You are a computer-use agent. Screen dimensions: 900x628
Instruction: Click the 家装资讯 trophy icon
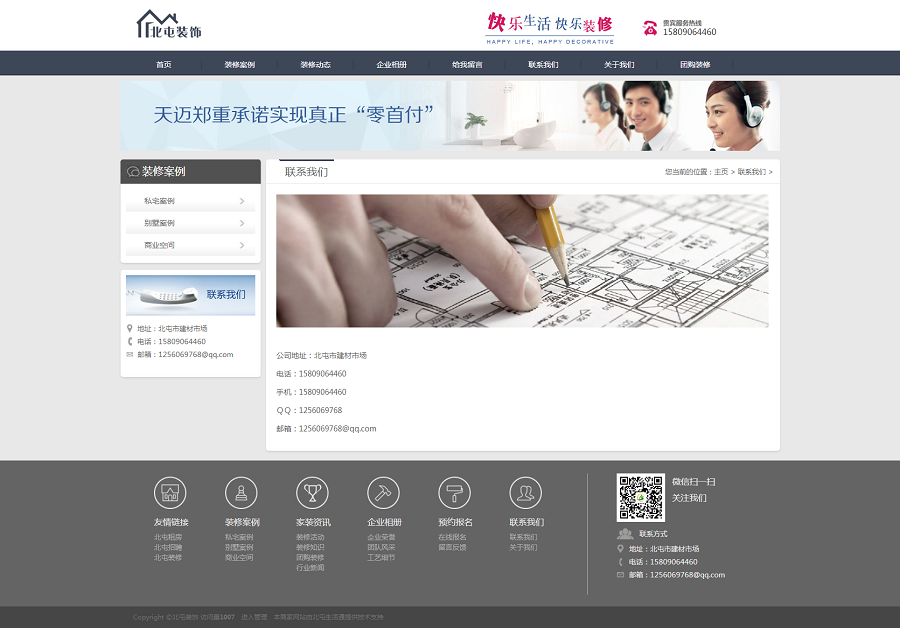(312, 493)
